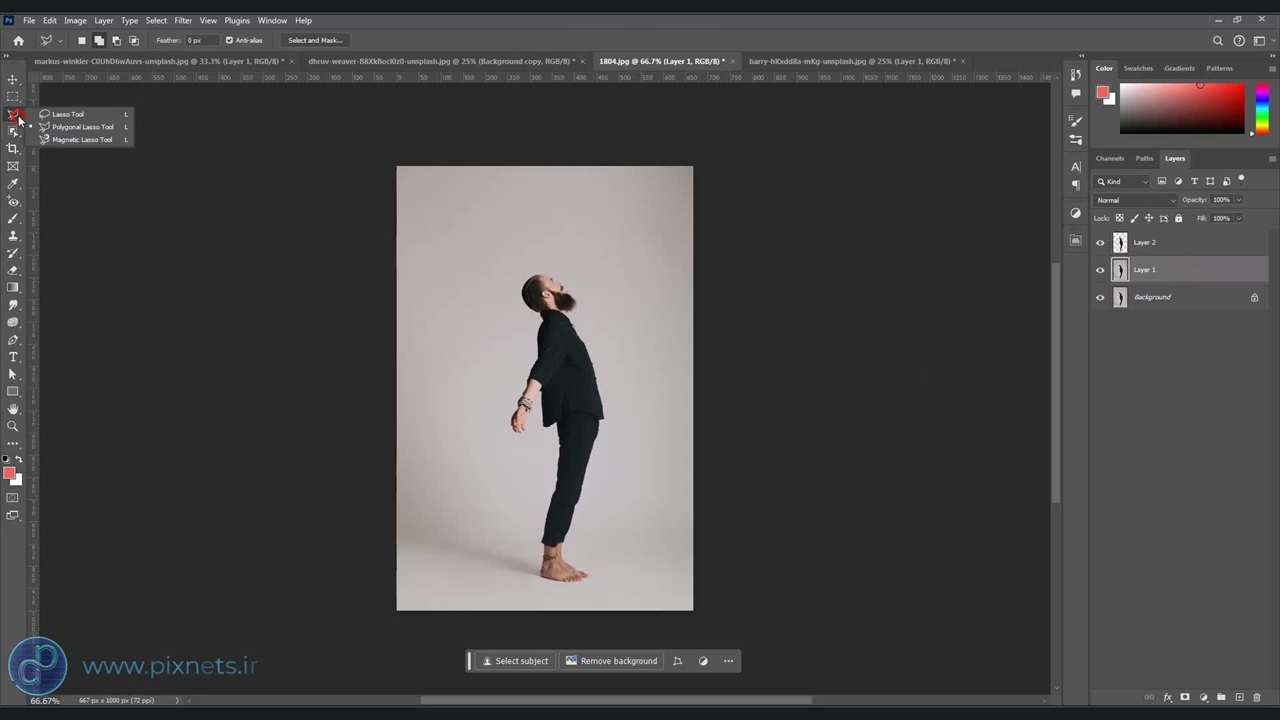Switch to the Channels panel tab
1280x720 pixels.
click(1109, 158)
